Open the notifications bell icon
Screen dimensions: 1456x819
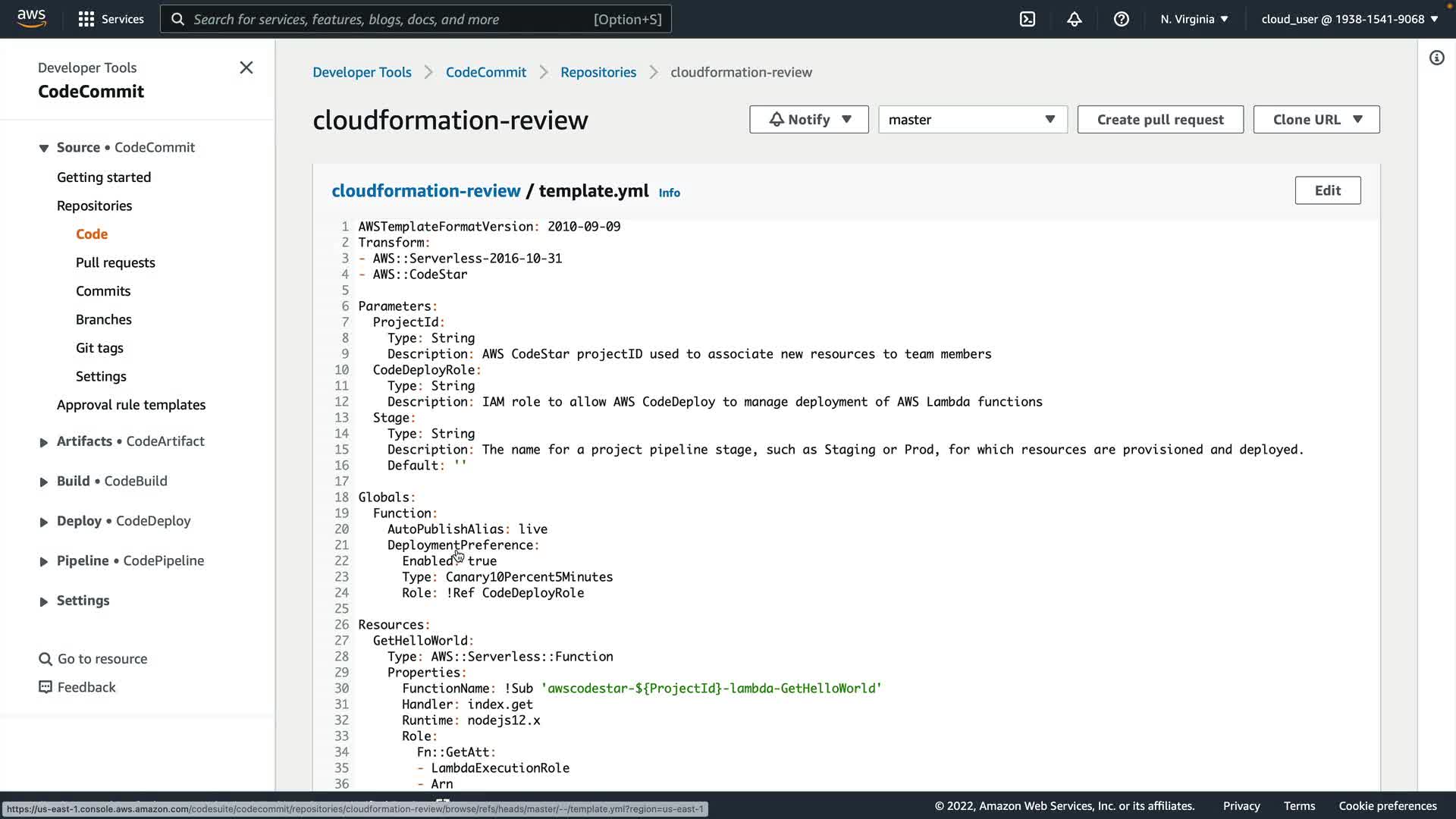1075,19
